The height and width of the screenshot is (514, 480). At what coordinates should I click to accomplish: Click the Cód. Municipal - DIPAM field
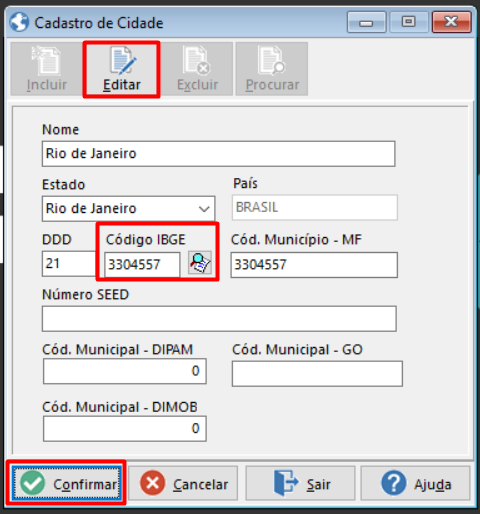tap(125, 371)
